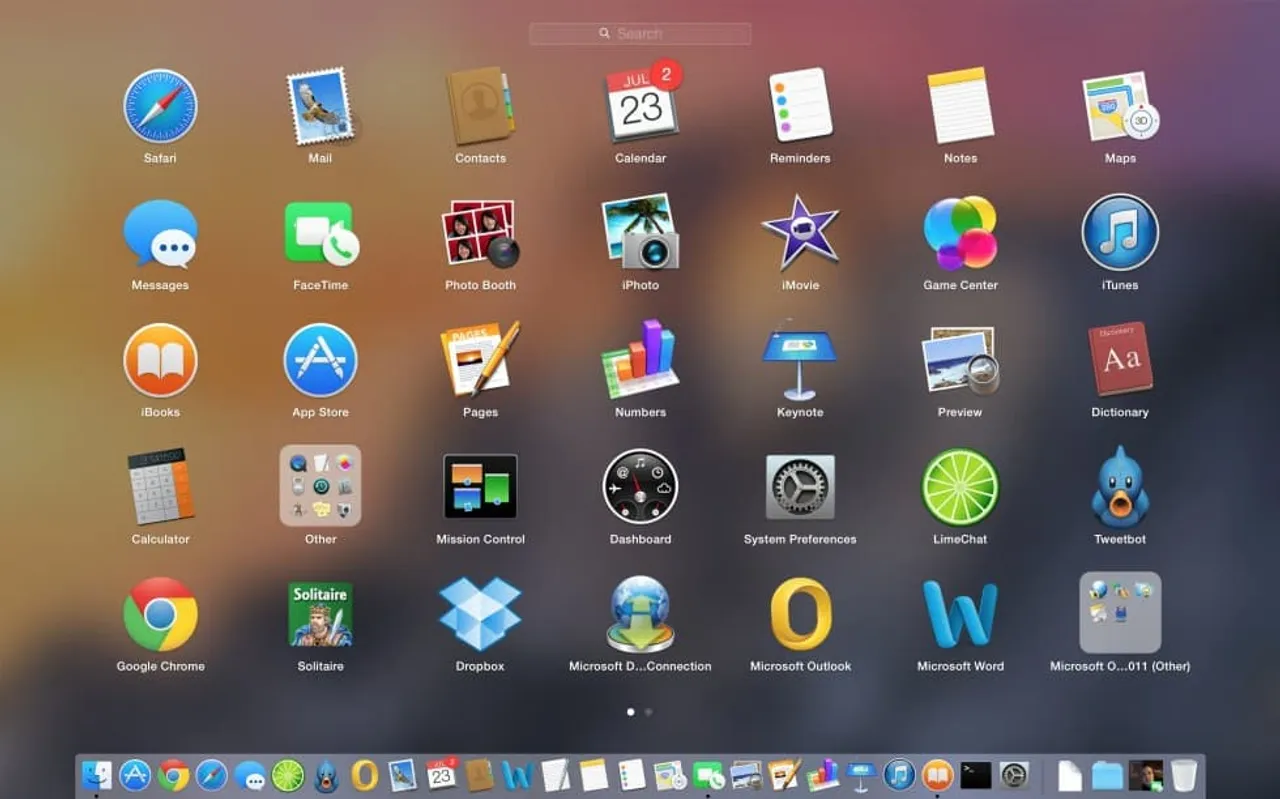
Task: Open Mail from the Launchpad grid
Action: [320, 106]
